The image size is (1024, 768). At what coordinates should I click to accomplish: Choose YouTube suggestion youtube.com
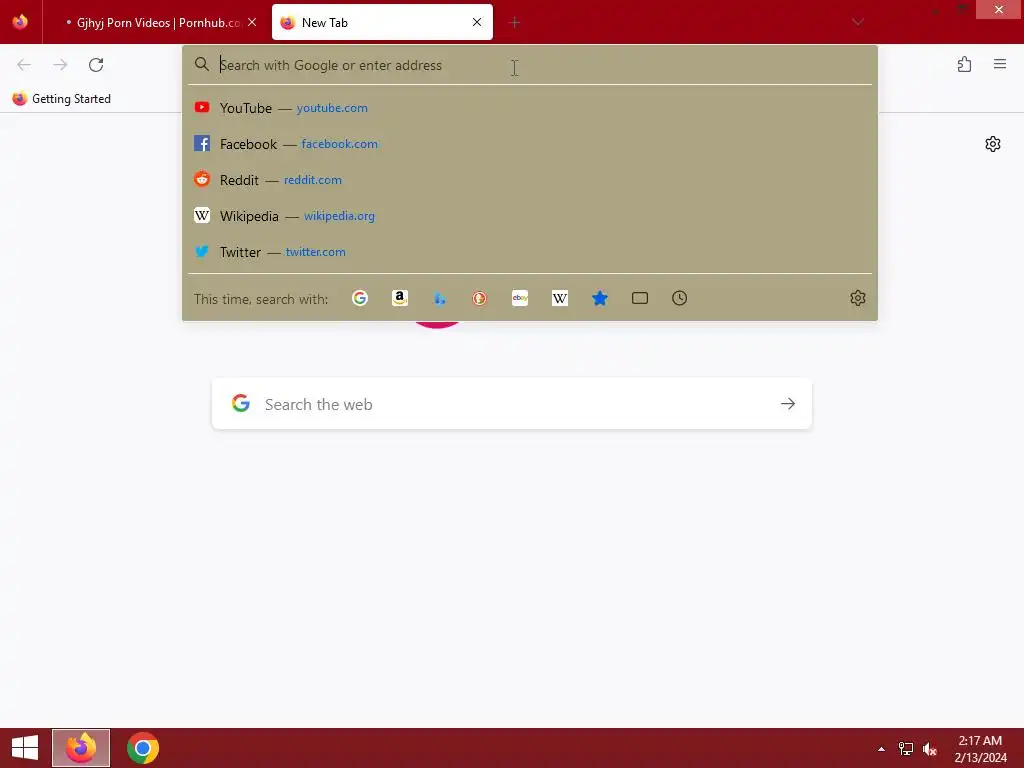click(530, 108)
